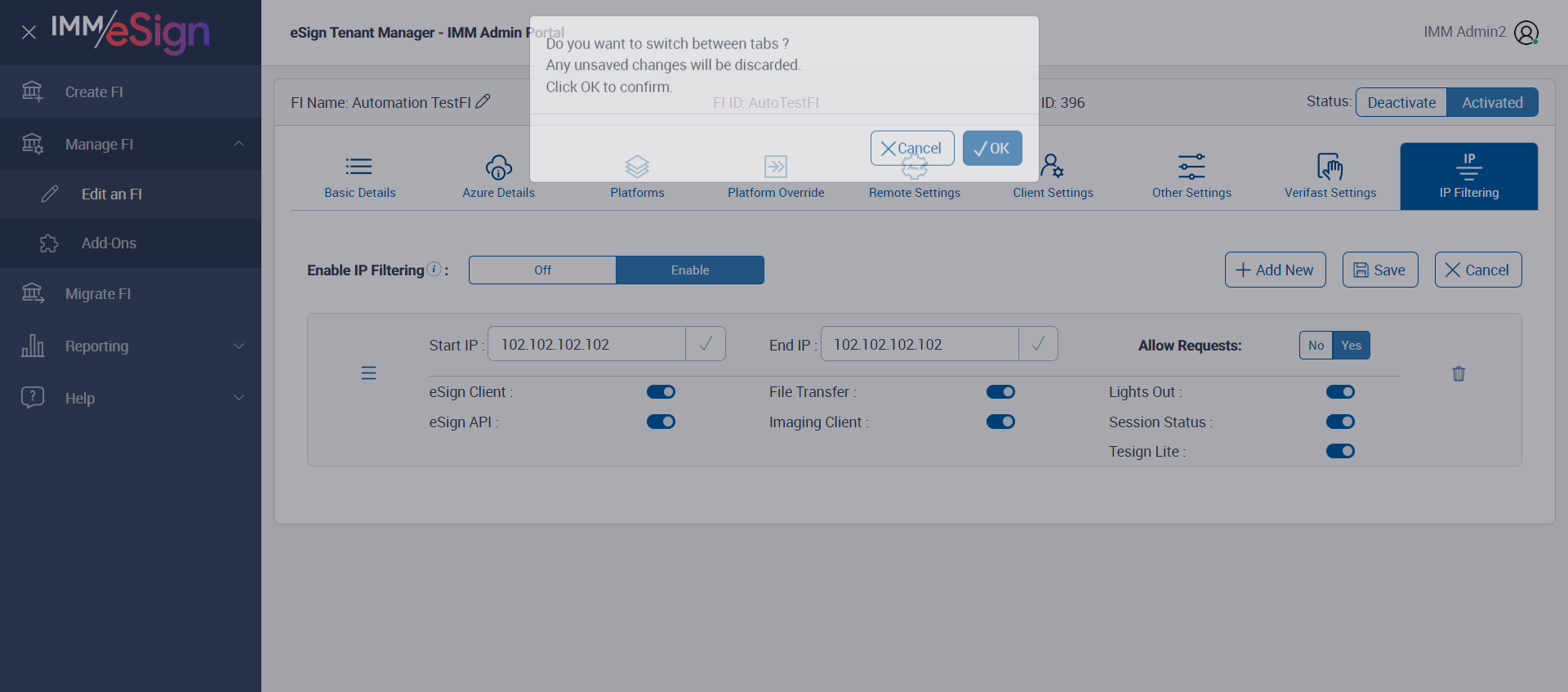Open Create FI in the sidebar

pos(131,92)
